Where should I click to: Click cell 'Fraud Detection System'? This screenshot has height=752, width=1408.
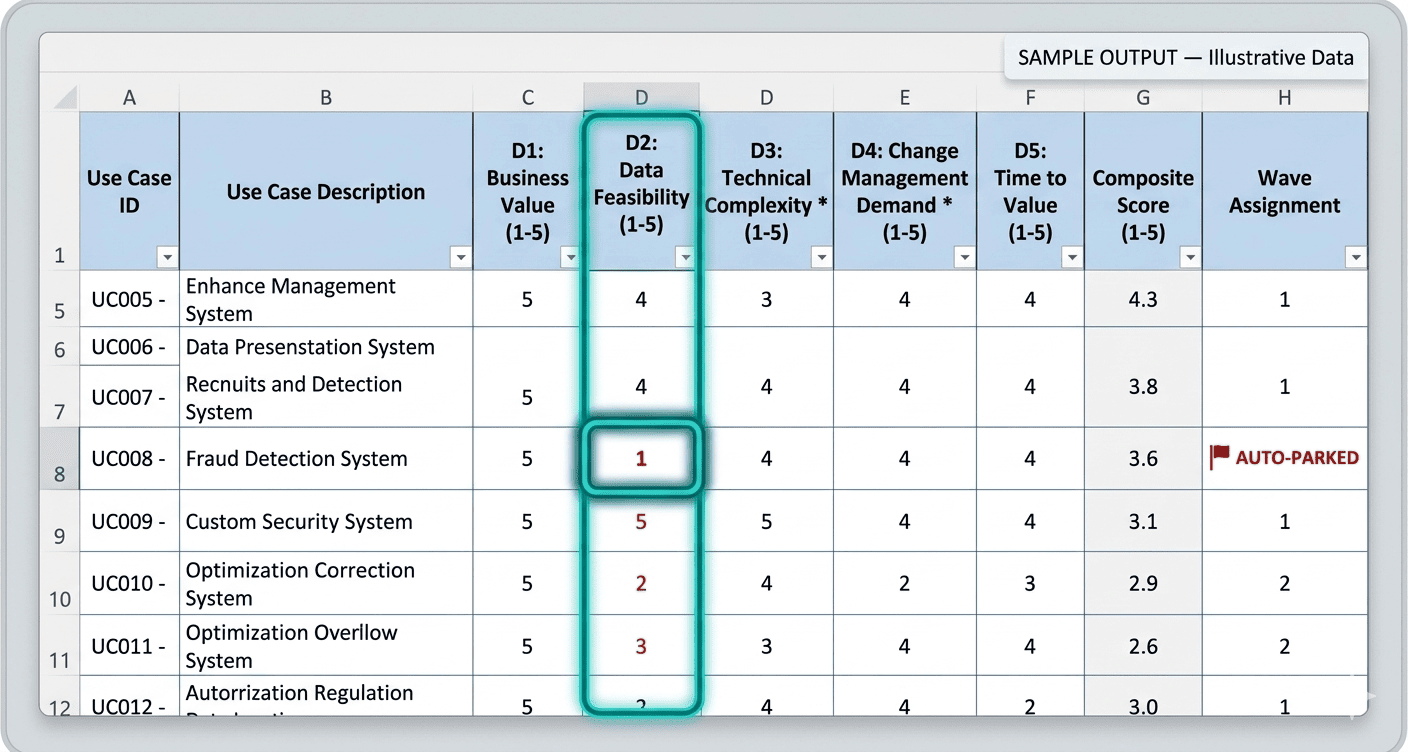(x=326, y=459)
